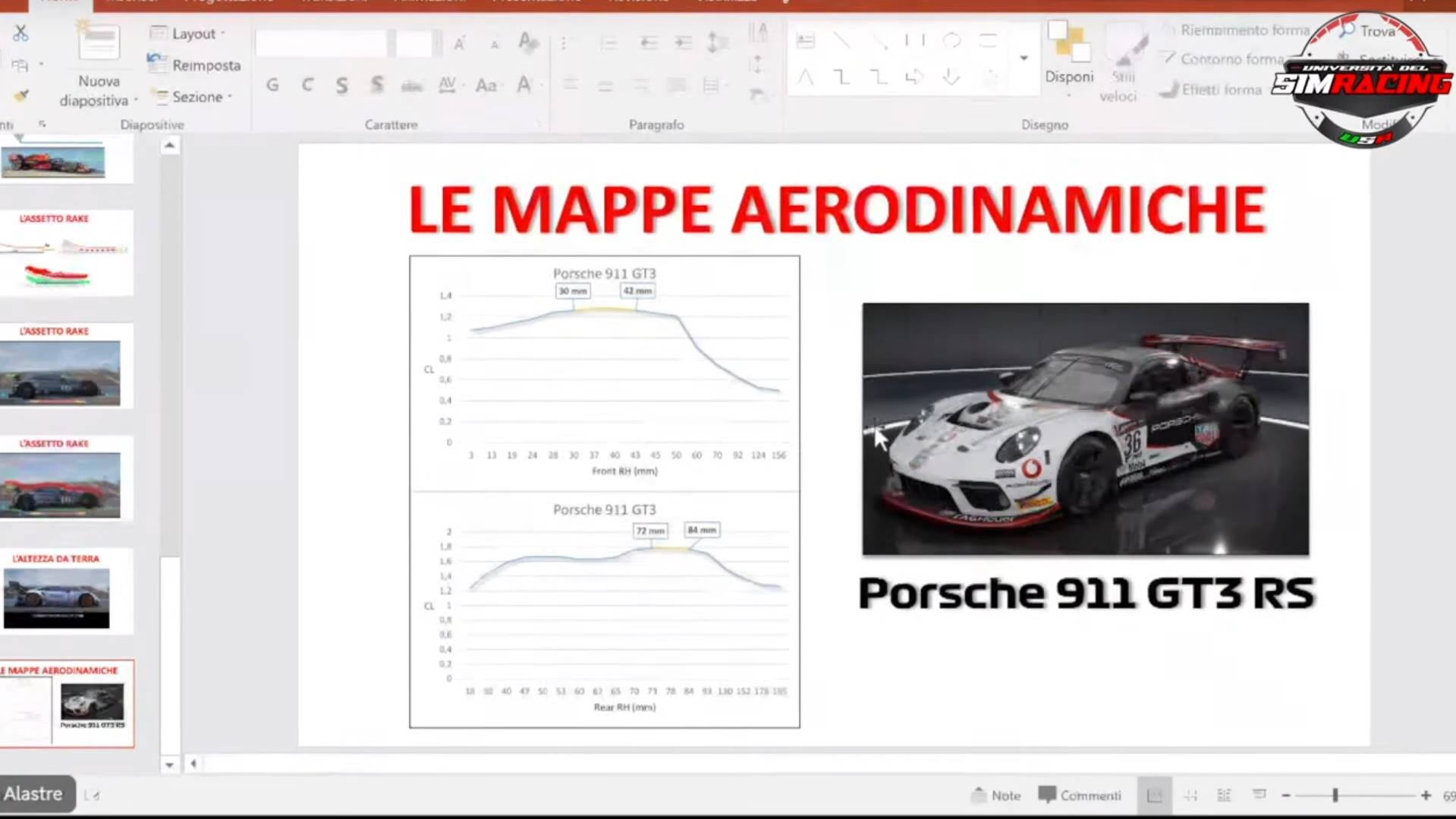Open the Layout dropdown

pyautogui.click(x=190, y=33)
